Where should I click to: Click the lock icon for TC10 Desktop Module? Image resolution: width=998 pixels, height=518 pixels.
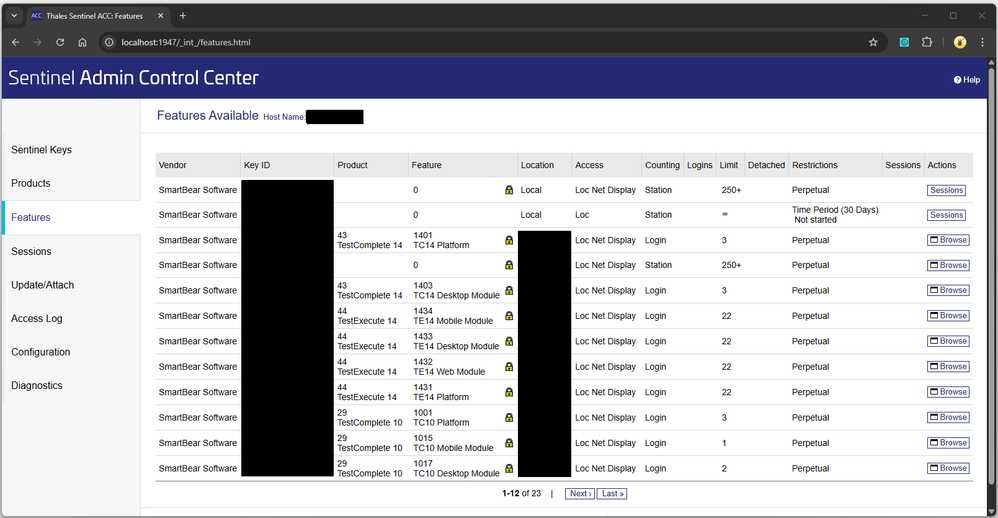509,468
